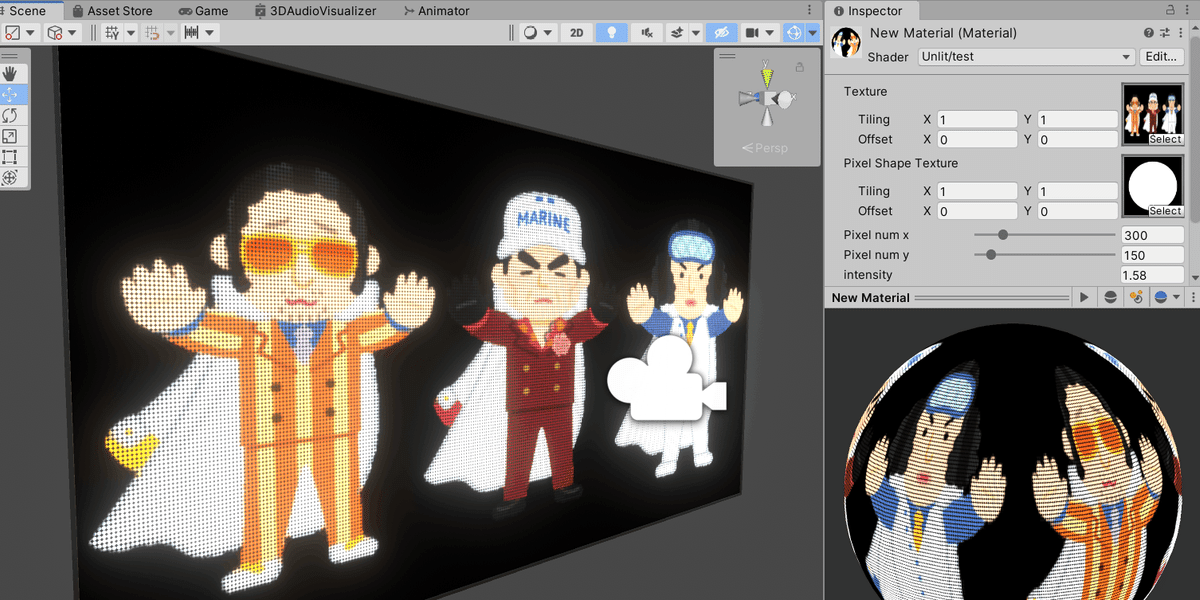
Task: Click the scene effects layers icon
Action: (677, 32)
